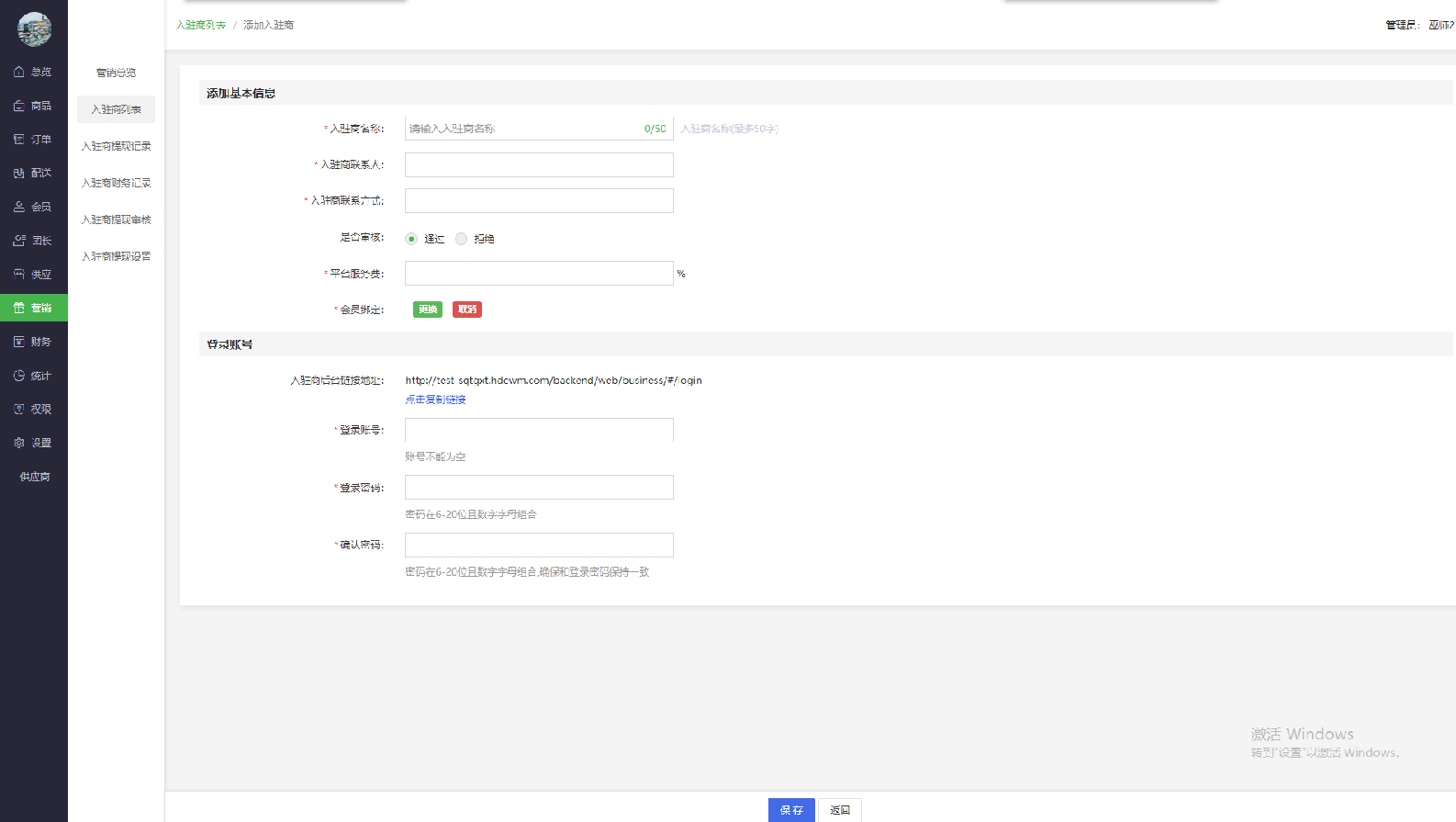Click red 取消 member binding button
This screenshot has width=1456, height=822.
pos(467,310)
